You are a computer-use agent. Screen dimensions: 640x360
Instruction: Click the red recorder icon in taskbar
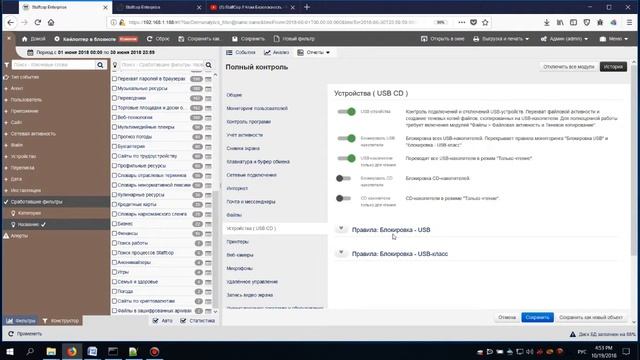154,351
